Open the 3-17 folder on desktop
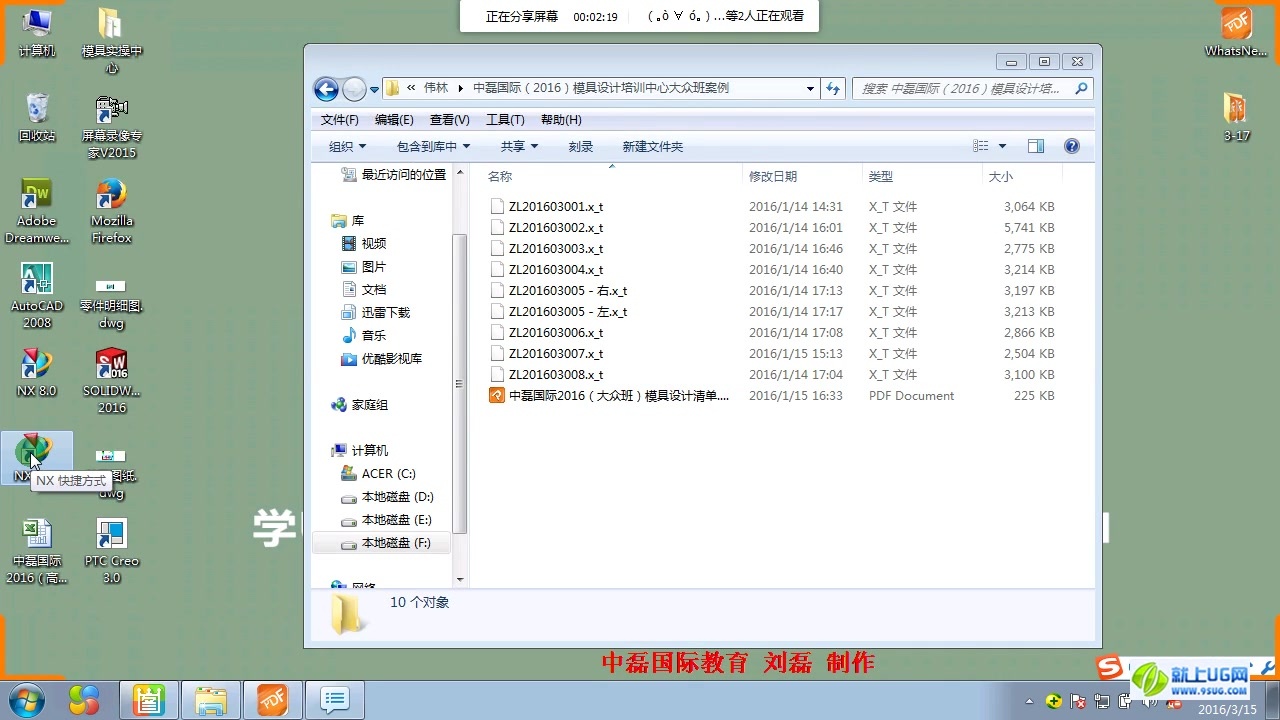Viewport: 1280px width, 720px height. (x=1236, y=117)
